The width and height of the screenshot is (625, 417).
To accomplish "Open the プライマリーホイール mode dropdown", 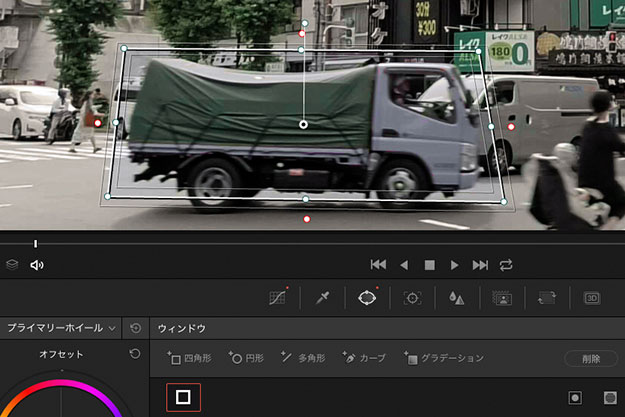I will pos(60,328).
